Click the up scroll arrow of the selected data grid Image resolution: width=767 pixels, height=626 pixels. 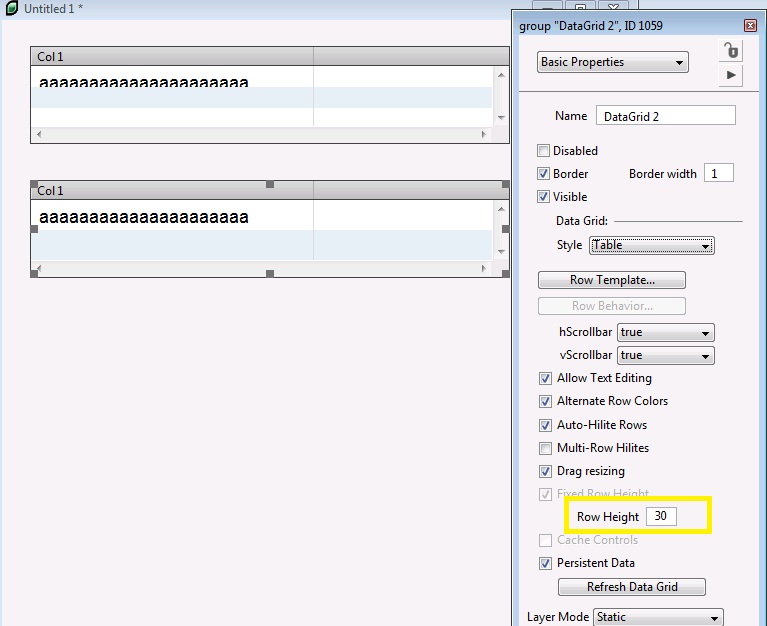501,208
